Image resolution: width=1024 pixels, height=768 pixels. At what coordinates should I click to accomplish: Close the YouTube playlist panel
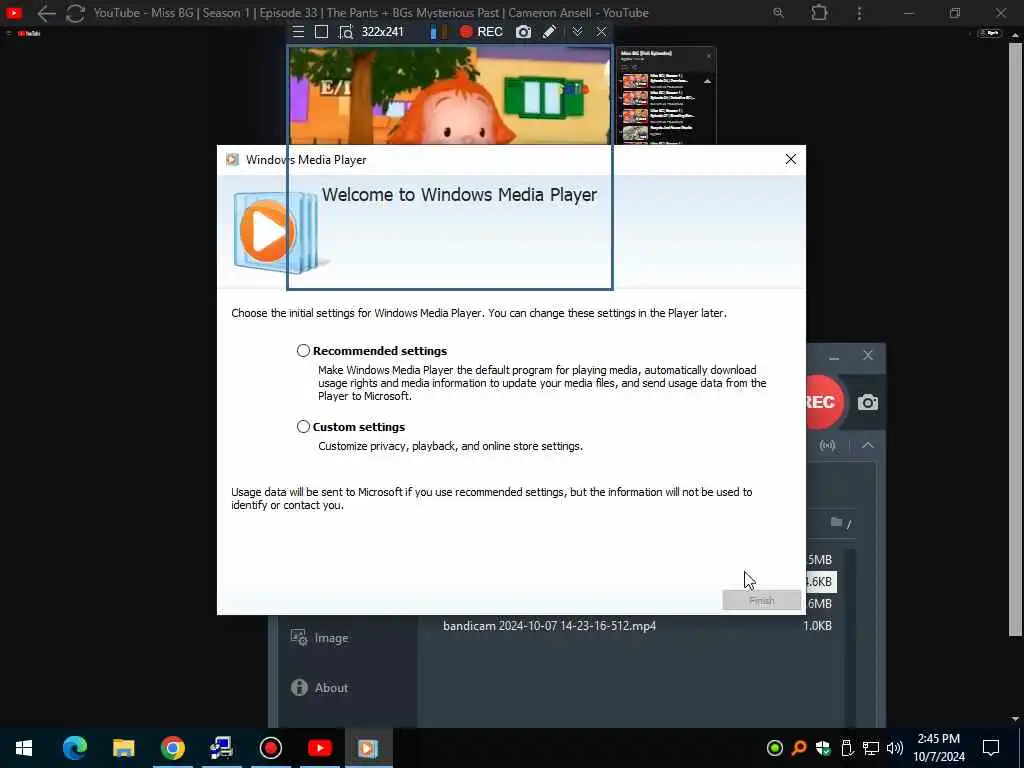pos(709,56)
